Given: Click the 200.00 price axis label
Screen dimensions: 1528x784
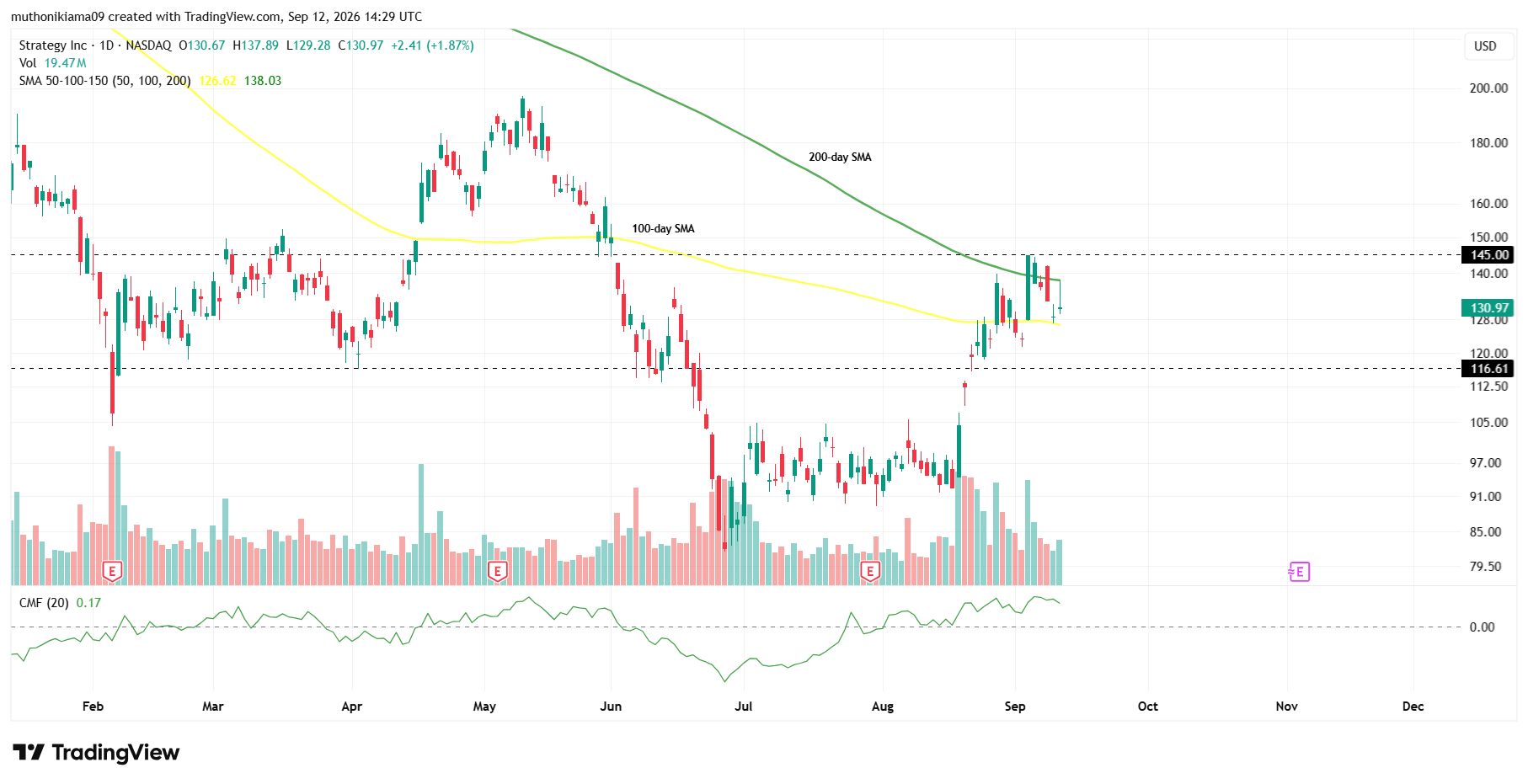Looking at the screenshot, I should click(x=1488, y=88).
